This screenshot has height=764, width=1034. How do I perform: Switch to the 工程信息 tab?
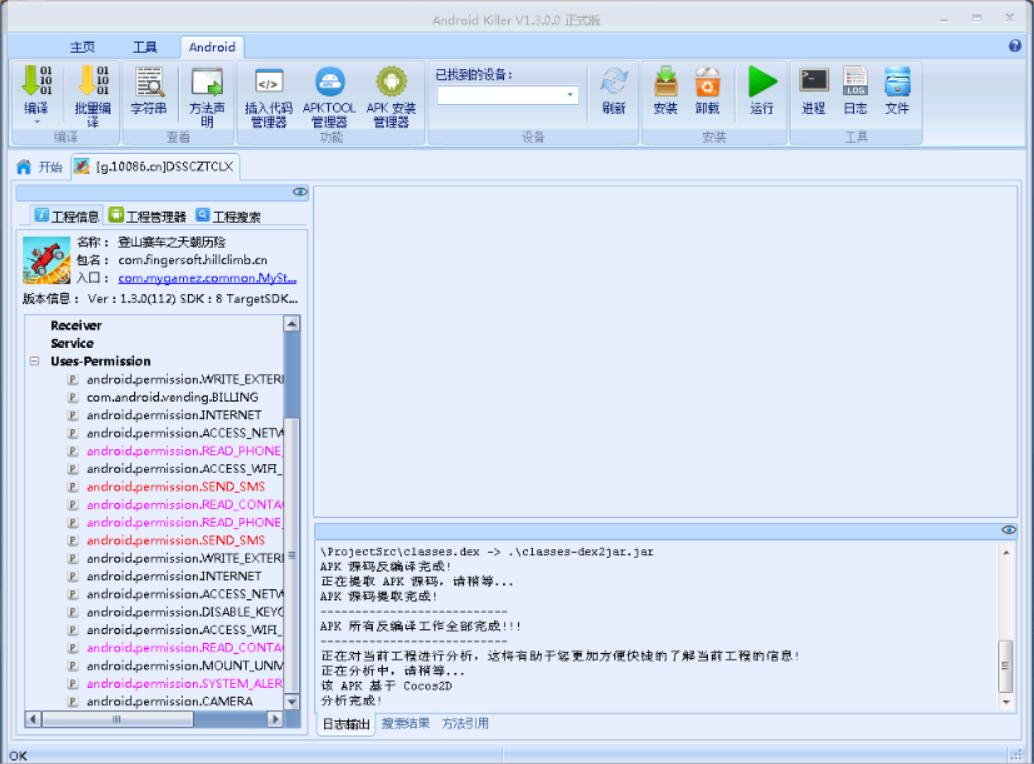[x=67, y=216]
